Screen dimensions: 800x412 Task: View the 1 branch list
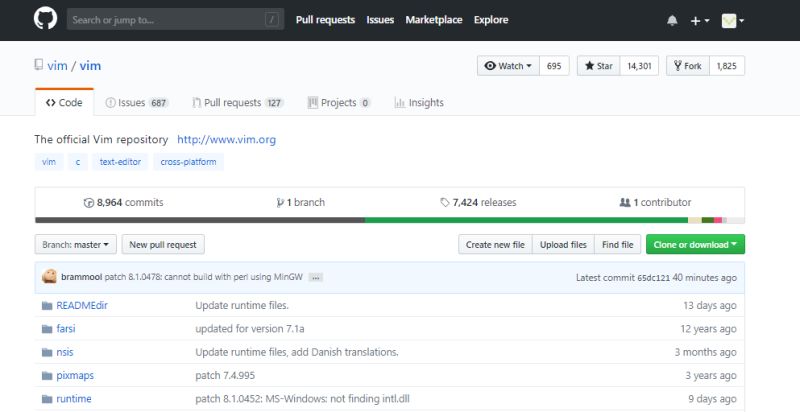301,202
